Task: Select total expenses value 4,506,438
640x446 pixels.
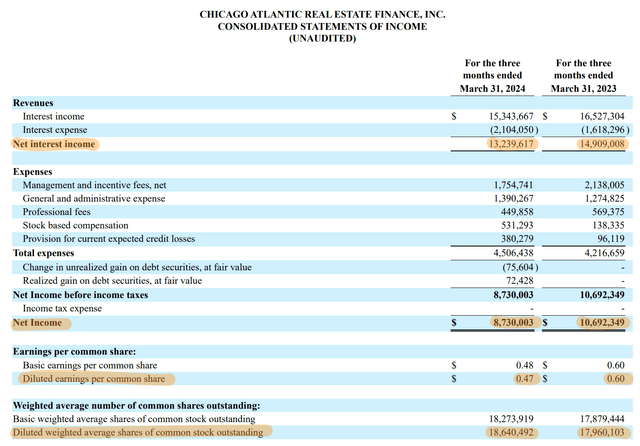Action: 513,253
